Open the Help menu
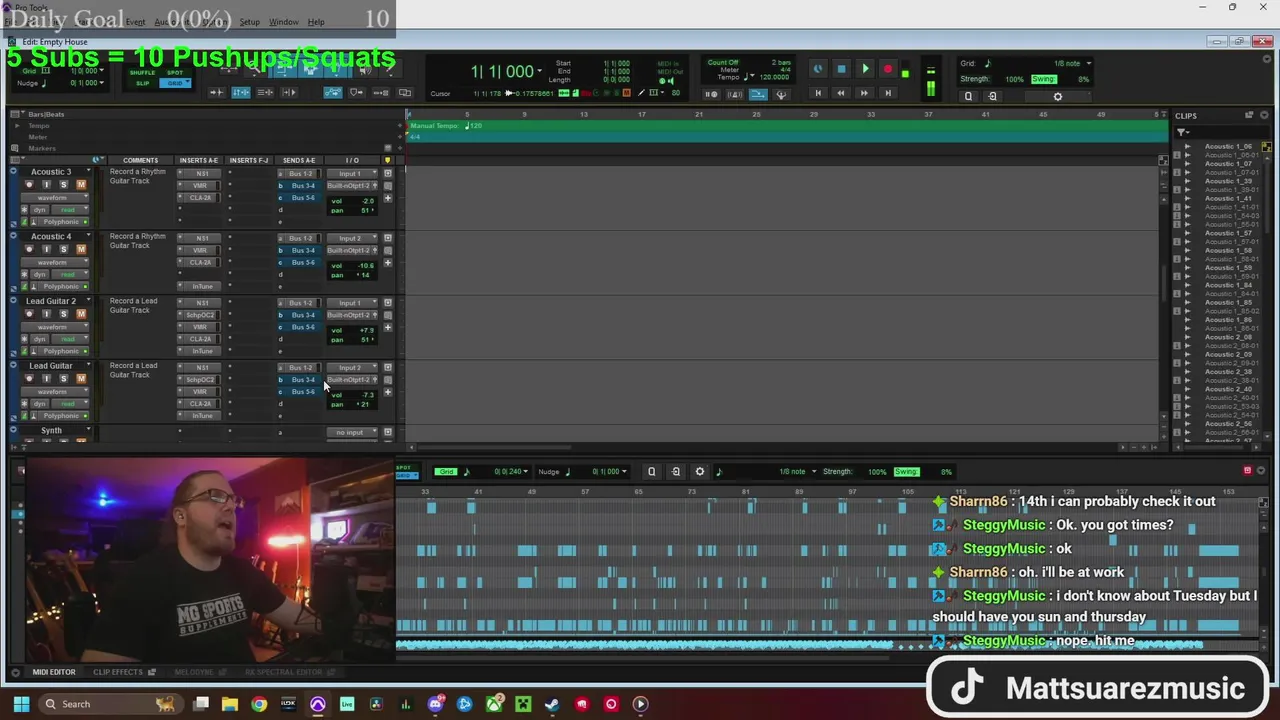Viewport: 1280px width, 720px height. click(x=316, y=22)
